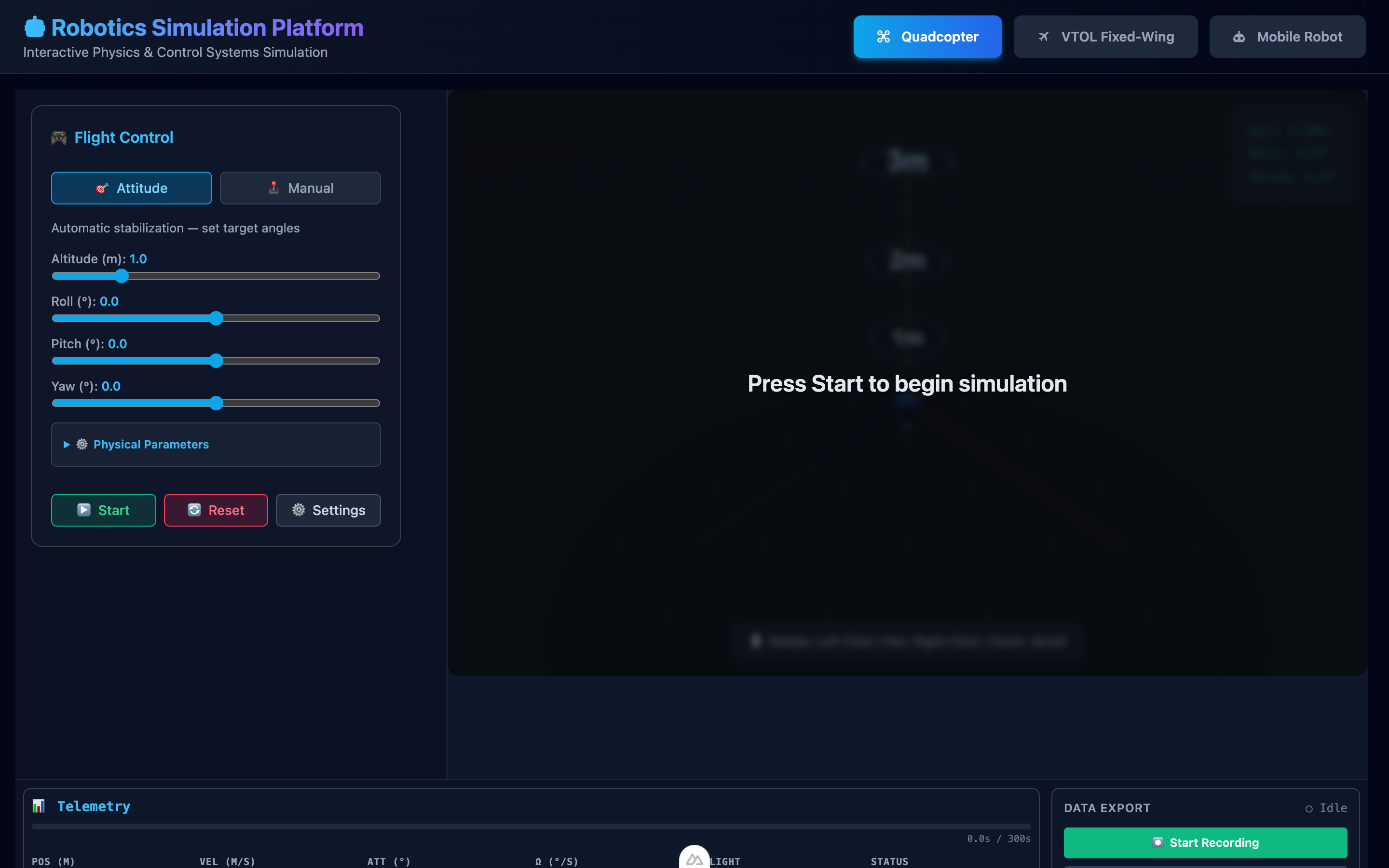Click Start Recording in Data Export
This screenshot has width=1389, height=868.
pos(1205,842)
